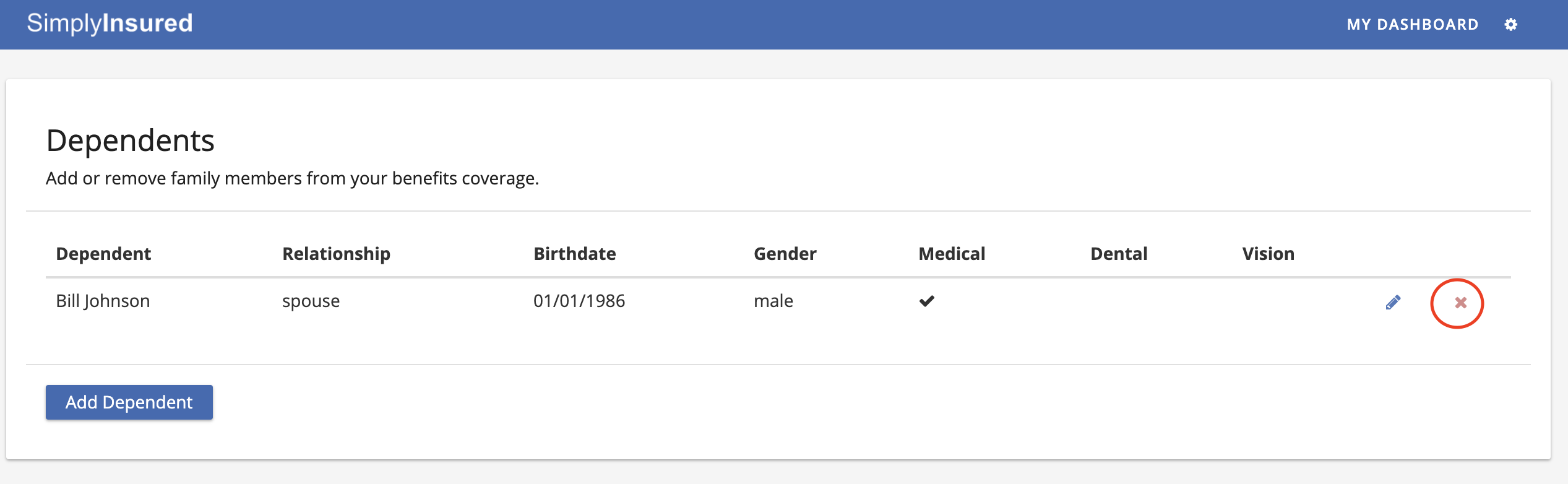Click the Relationship column header
The height and width of the screenshot is (484, 1568).
coord(336,254)
